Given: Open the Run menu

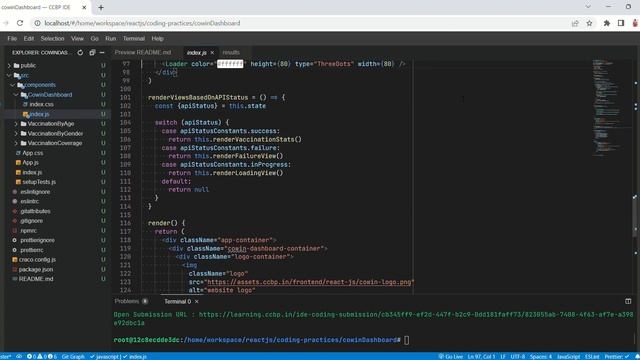Looking at the screenshot, I should click(x=111, y=38).
